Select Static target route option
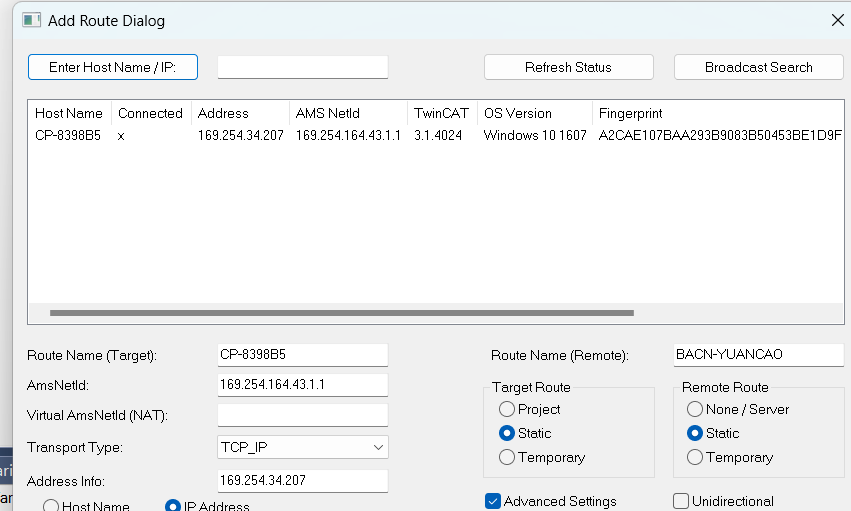The image size is (851, 511). pyautogui.click(x=525, y=433)
